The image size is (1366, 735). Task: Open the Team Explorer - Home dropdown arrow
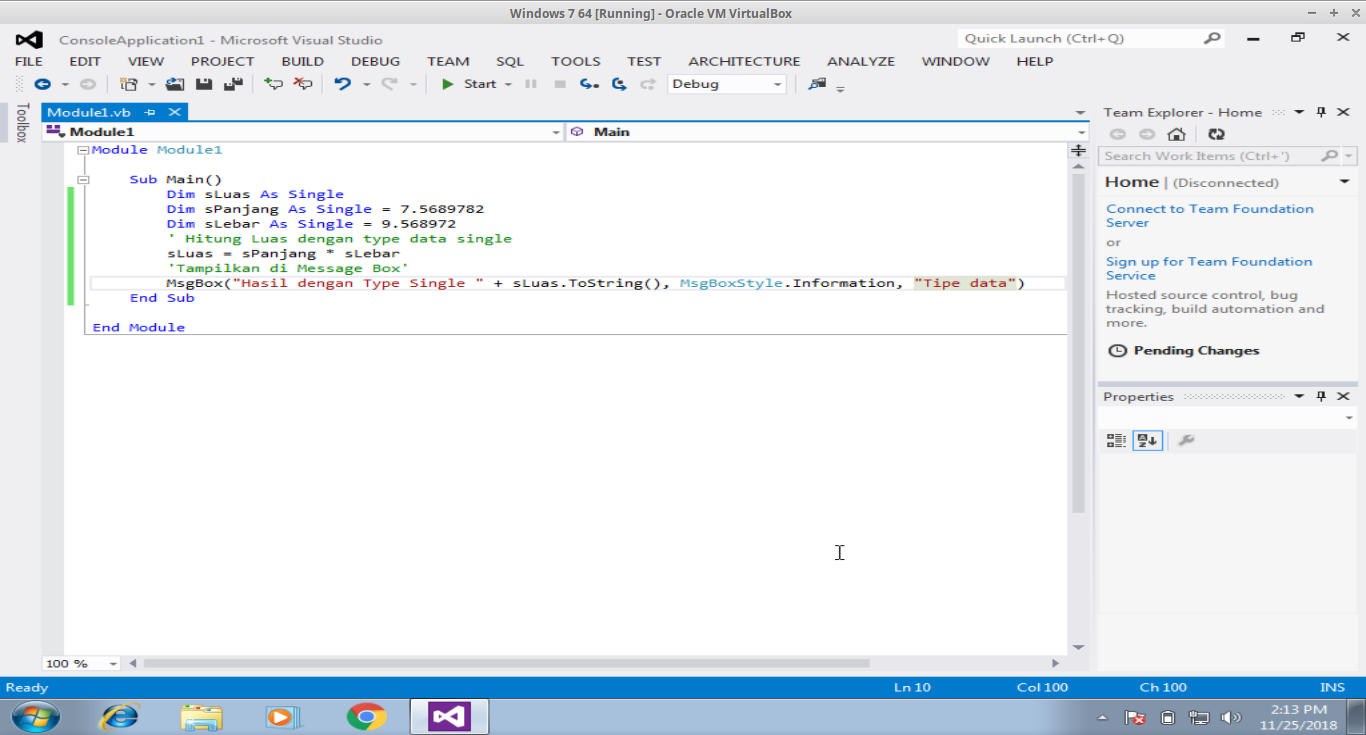pos(1299,112)
